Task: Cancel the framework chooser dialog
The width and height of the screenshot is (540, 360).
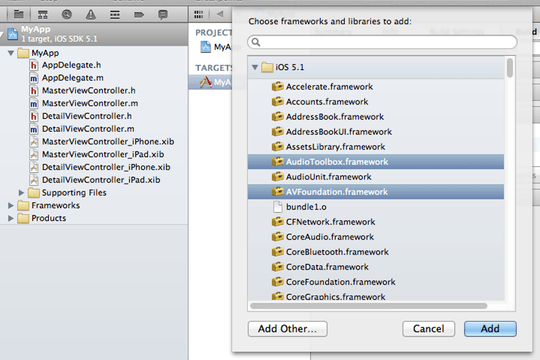Action: (428, 329)
